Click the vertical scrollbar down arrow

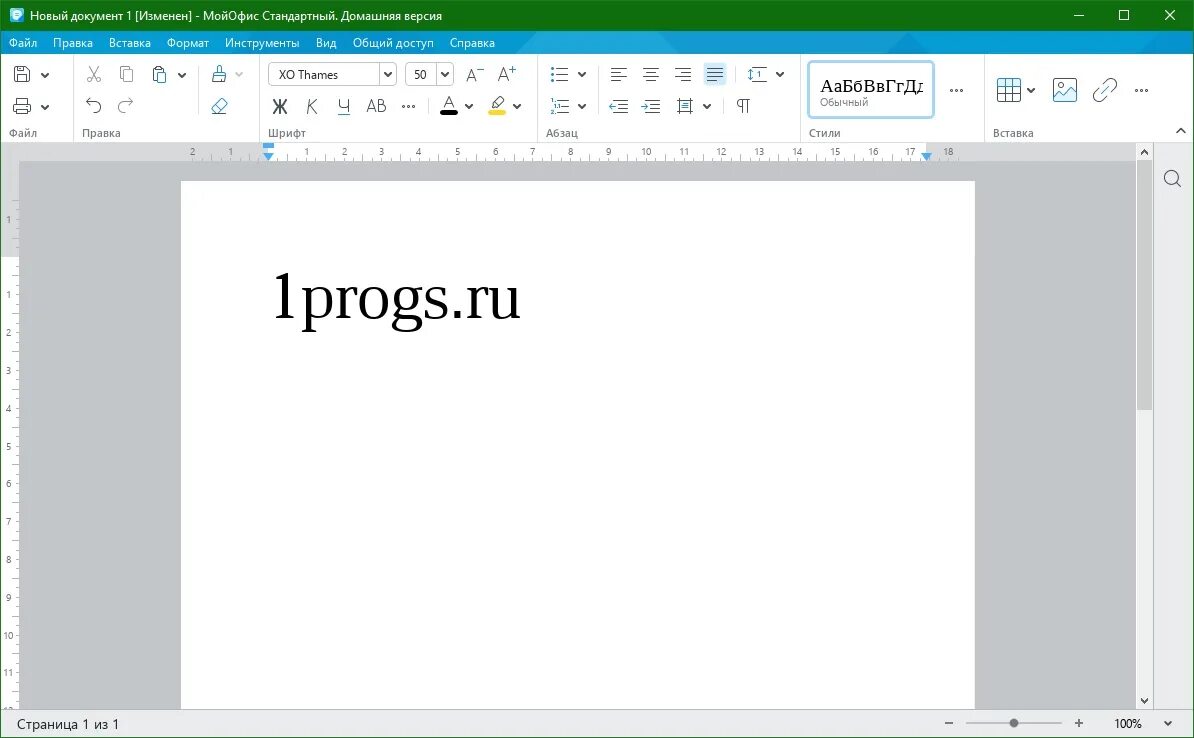click(x=1144, y=700)
